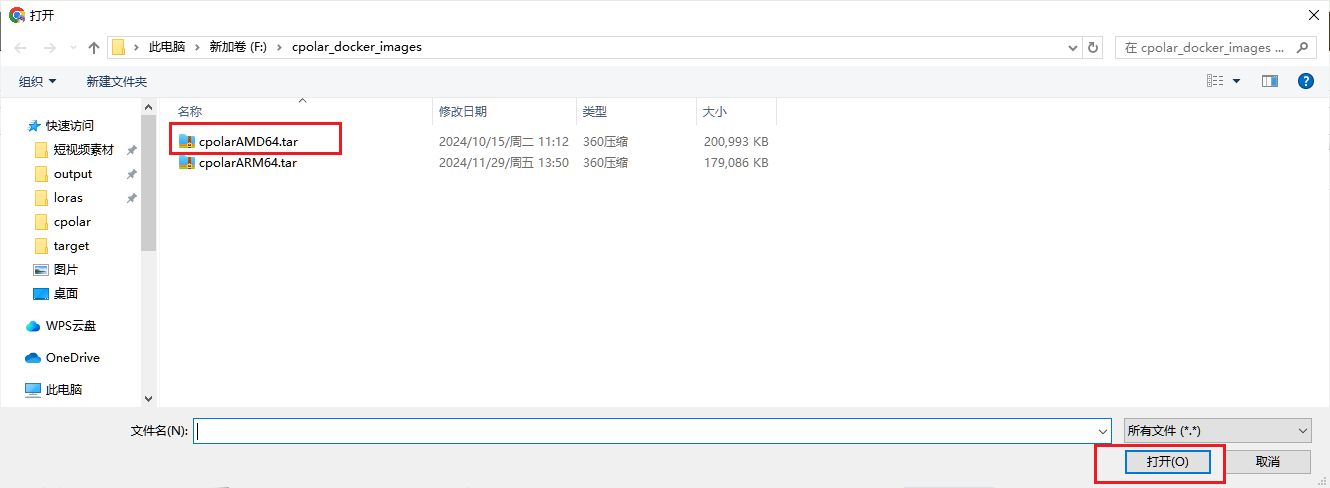Image resolution: width=1330 pixels, height=488 pixels.
Task: Expand the address bar history dropdown
Action: point(1072,48)
